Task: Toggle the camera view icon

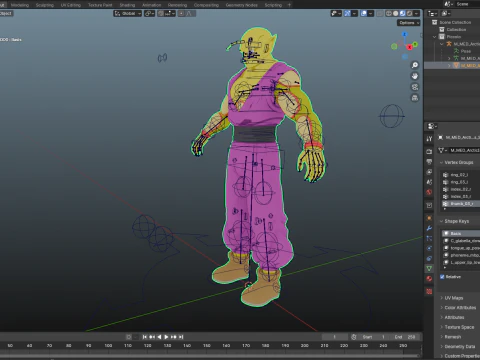Action: [415, 87]
